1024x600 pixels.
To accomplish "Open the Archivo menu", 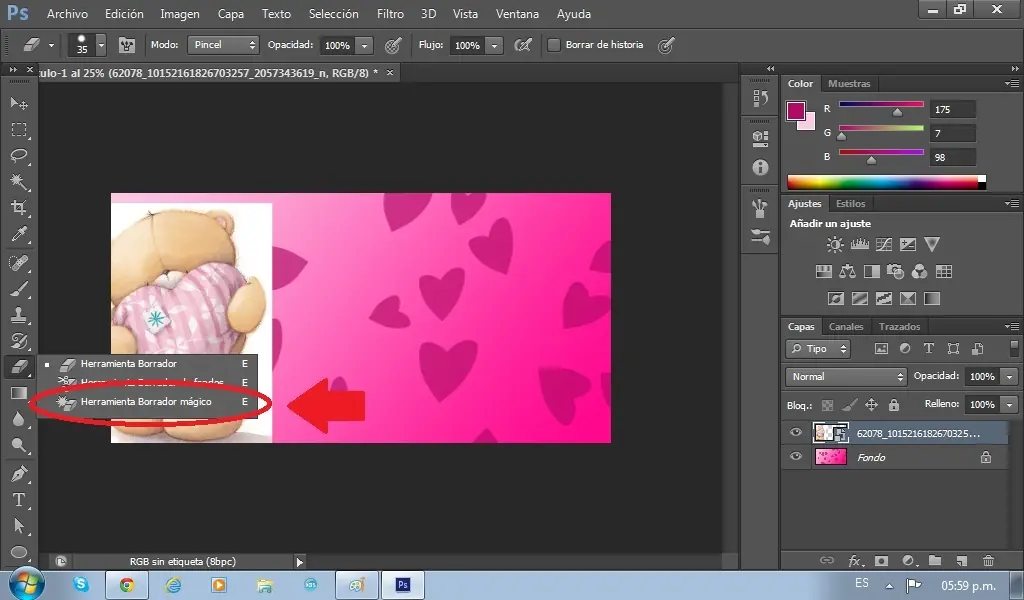I will coord(67,13).
